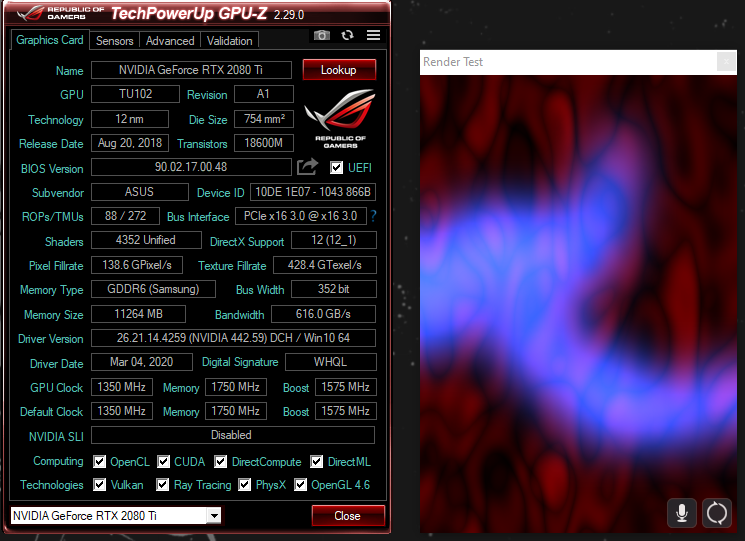Click the NVIDIA SLI value Disabled

pos(233,435)
